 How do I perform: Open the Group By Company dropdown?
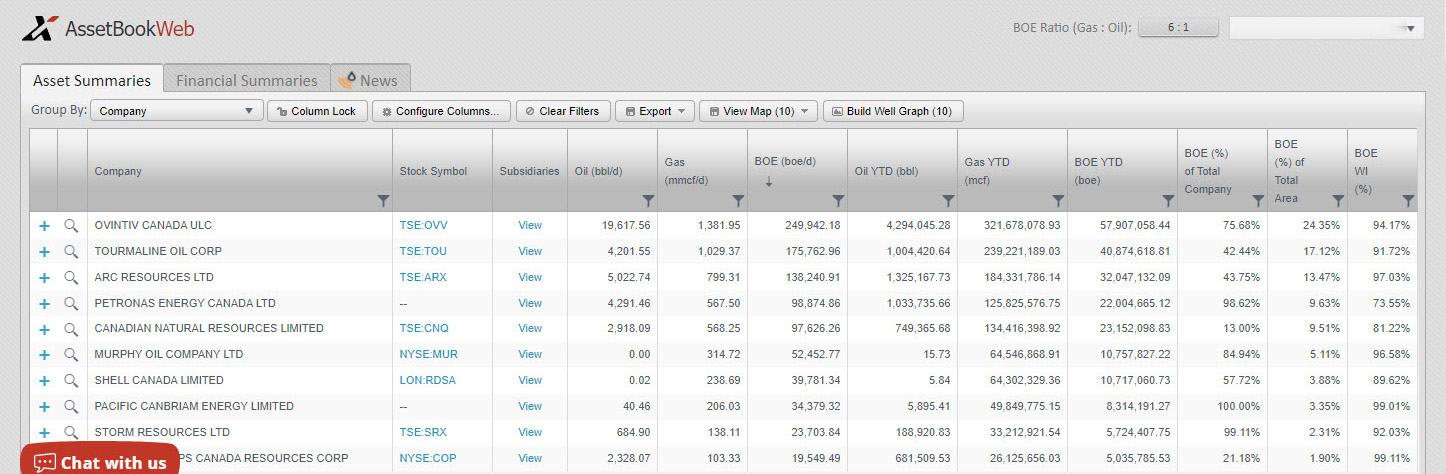click(x=176, y=111)
